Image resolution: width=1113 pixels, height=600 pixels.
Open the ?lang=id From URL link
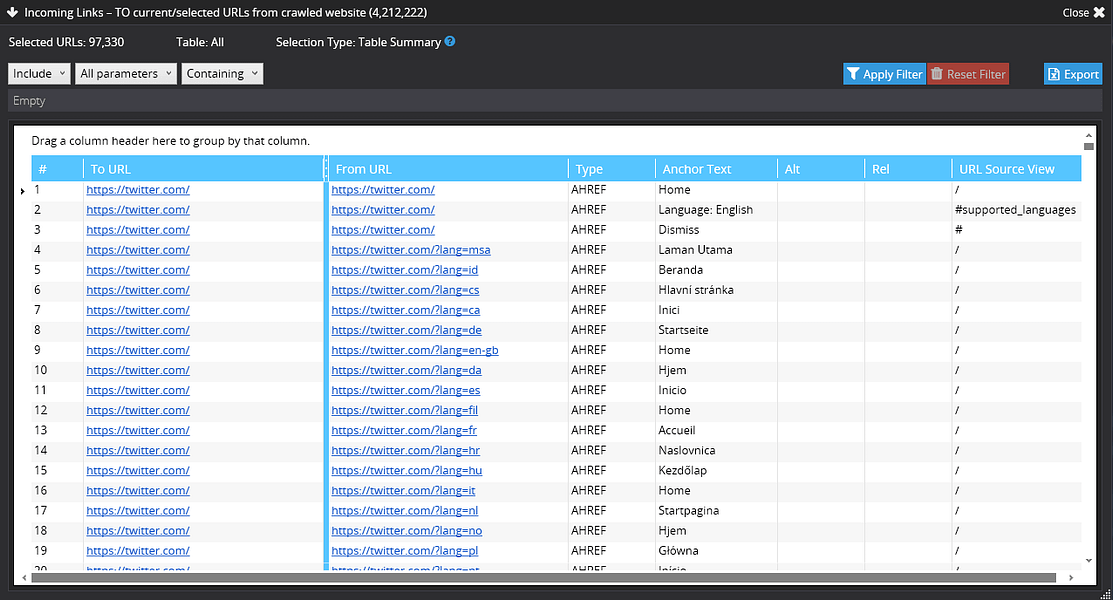pyautogui.click(x=405, y=270)
